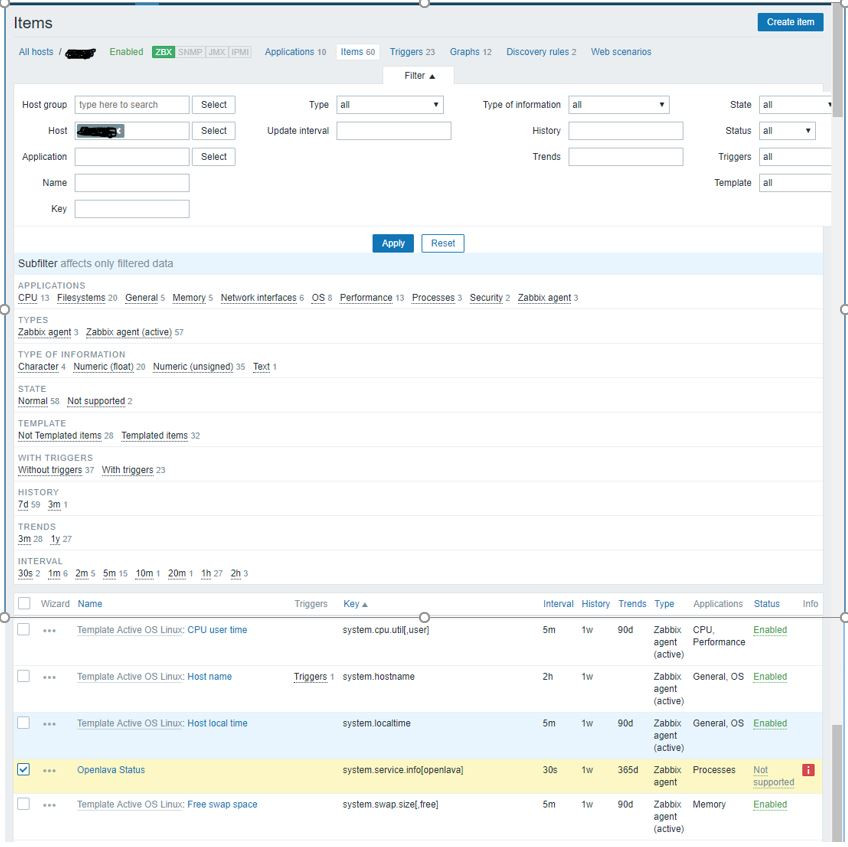The height and width of the screenshot is (847, 848).
Task: Sort items by Name column header
Action: tap(90, 604)
